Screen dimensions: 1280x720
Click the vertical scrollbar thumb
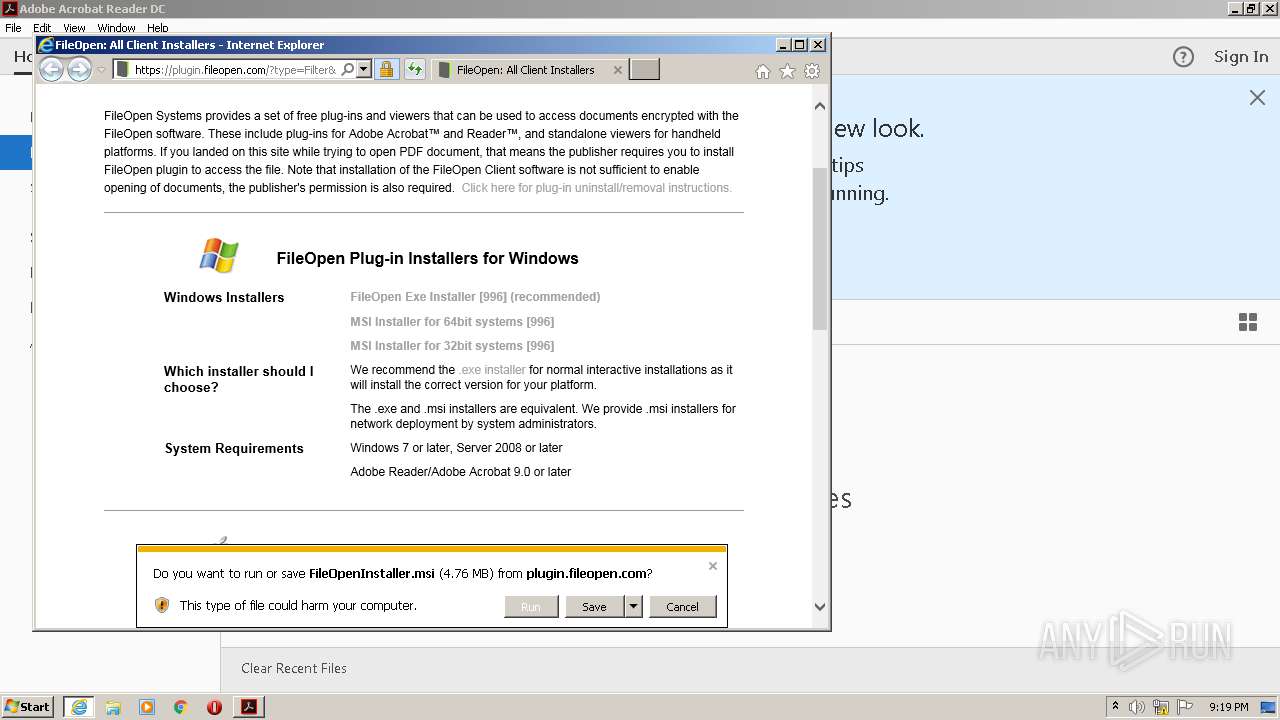820,249
